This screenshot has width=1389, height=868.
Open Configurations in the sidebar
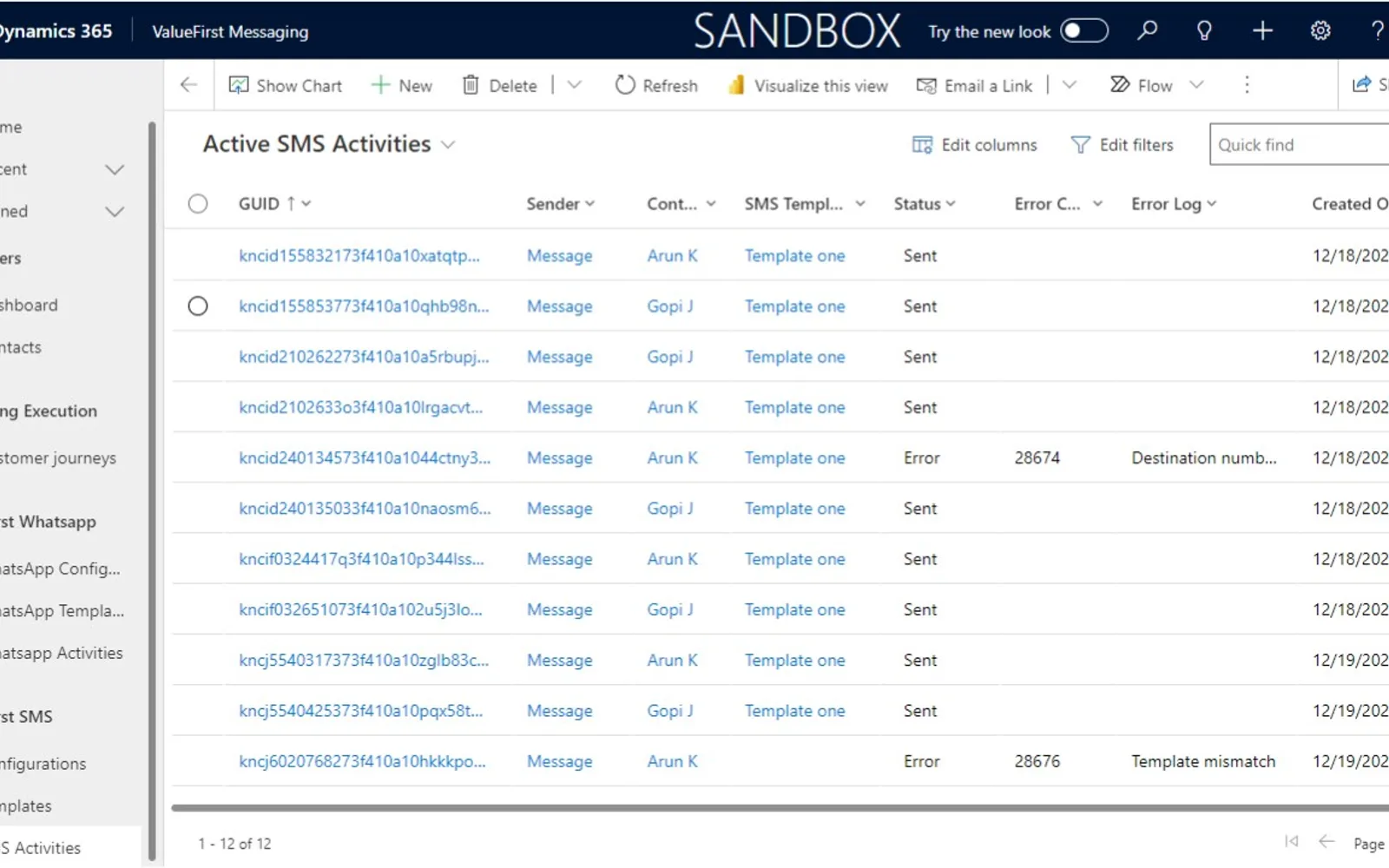pyautogui.click(x=43, y=764)
